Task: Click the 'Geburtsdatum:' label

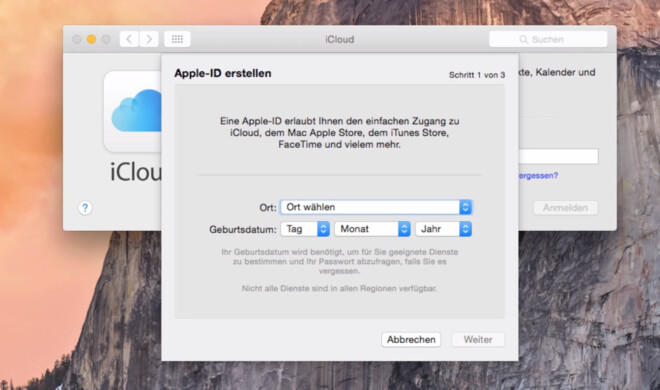Action: (x=243, y=230)
